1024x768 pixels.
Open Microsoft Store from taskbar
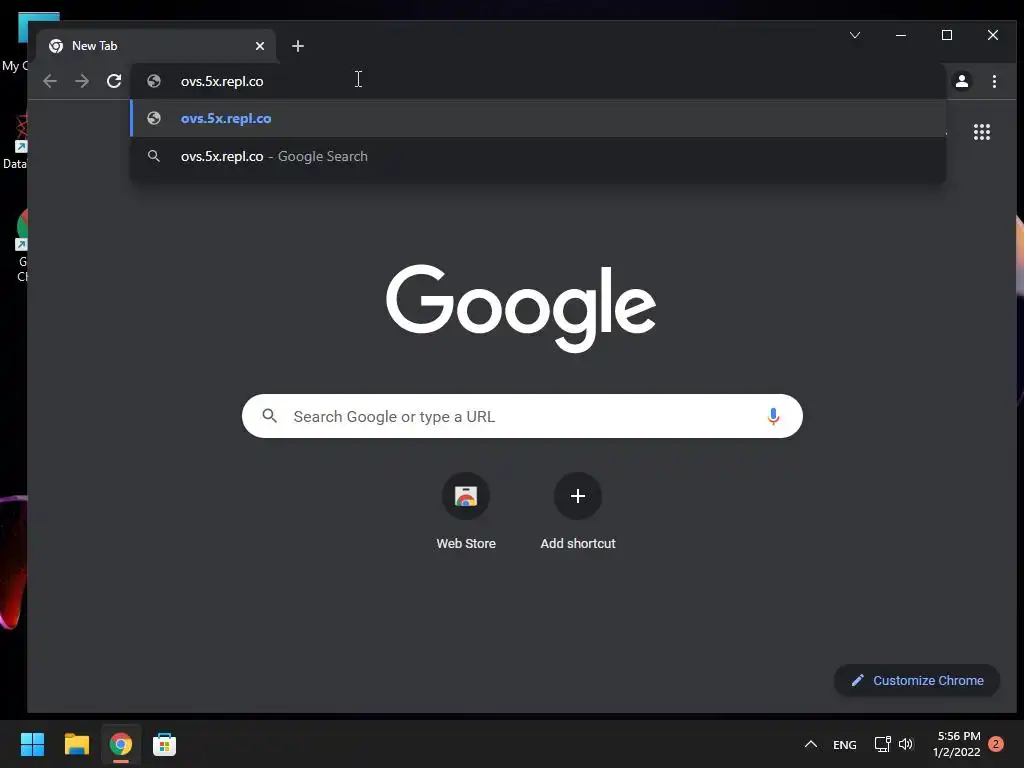[x=164, y=744]
